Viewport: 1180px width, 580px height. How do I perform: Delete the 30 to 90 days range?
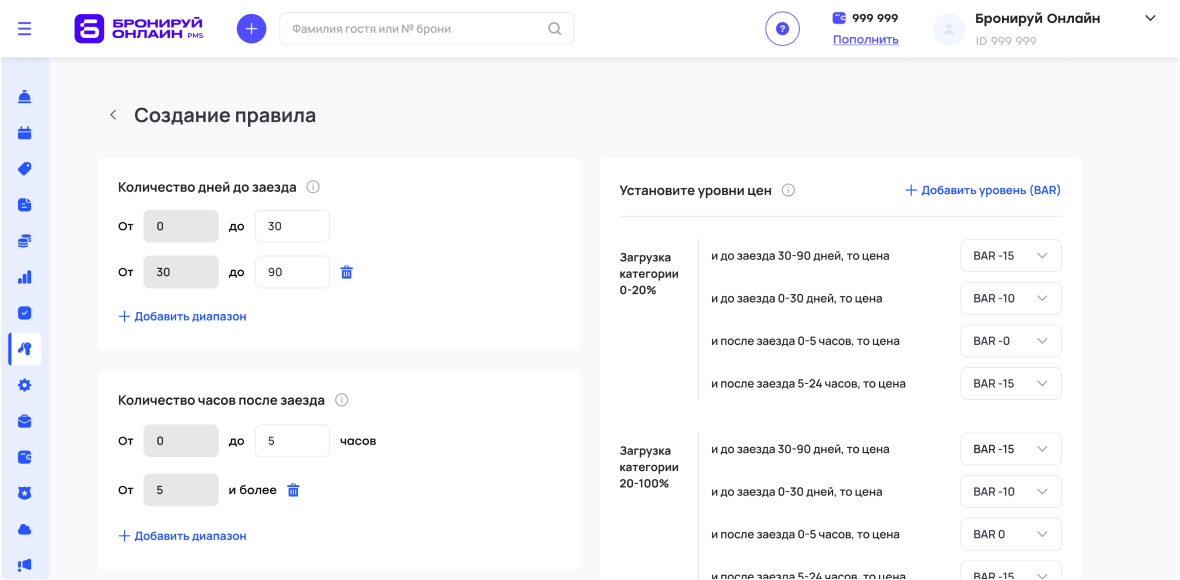[x=347, y=272]
